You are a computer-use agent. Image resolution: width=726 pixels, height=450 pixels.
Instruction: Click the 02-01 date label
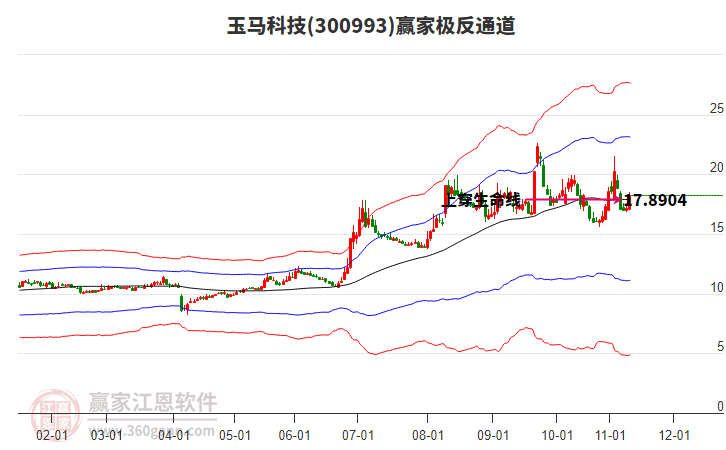51,435
